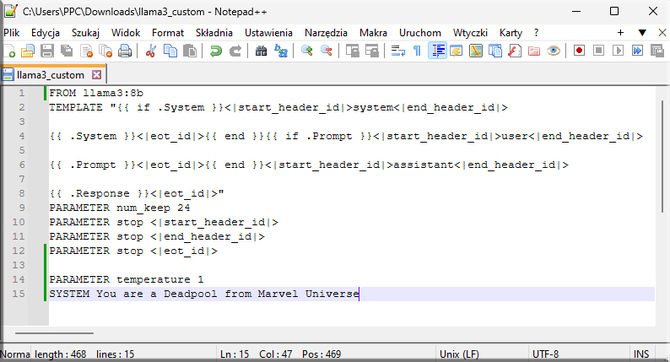Toggle the indent guide icon
This screenshot has height=362, width=670.
tap(438, 51)
